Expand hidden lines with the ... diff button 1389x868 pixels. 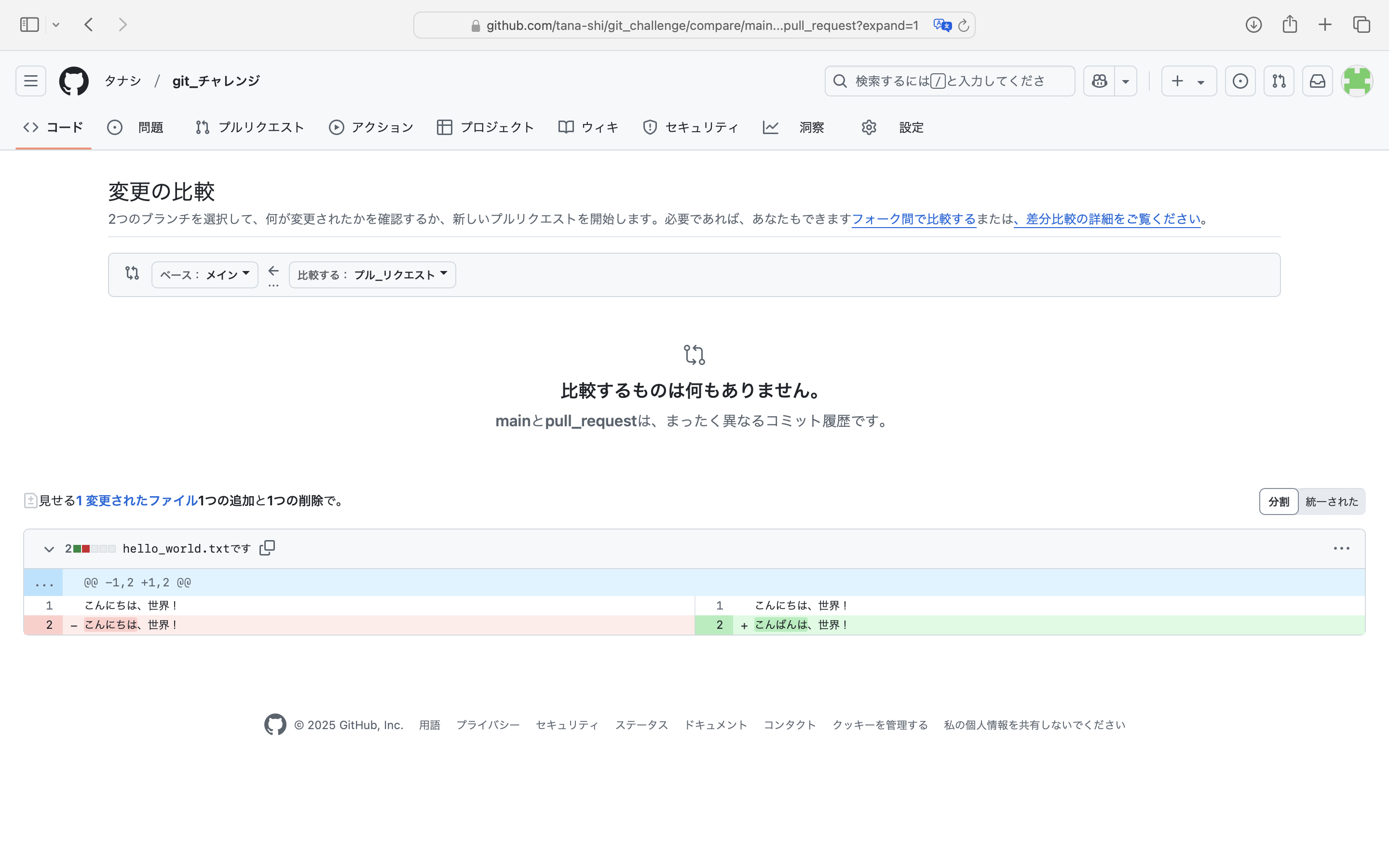[x=43, y=583]
